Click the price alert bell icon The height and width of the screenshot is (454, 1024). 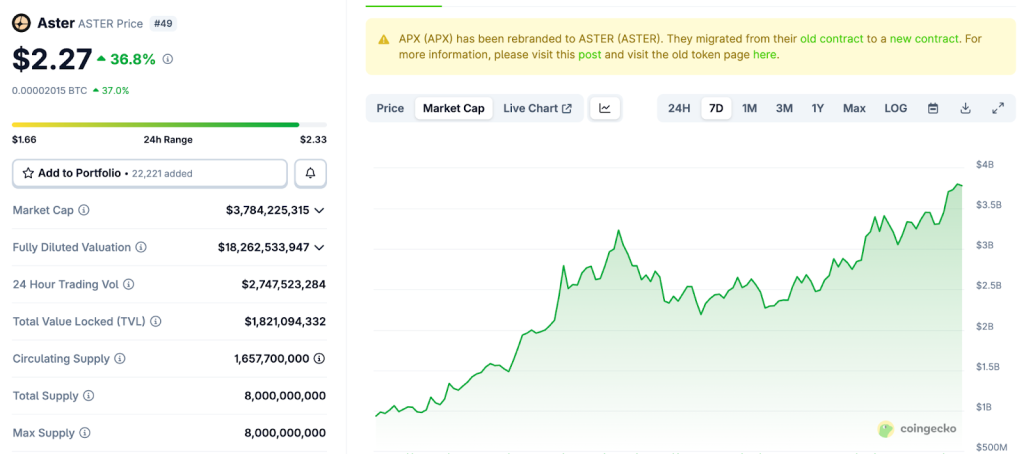tap(310, 173)
